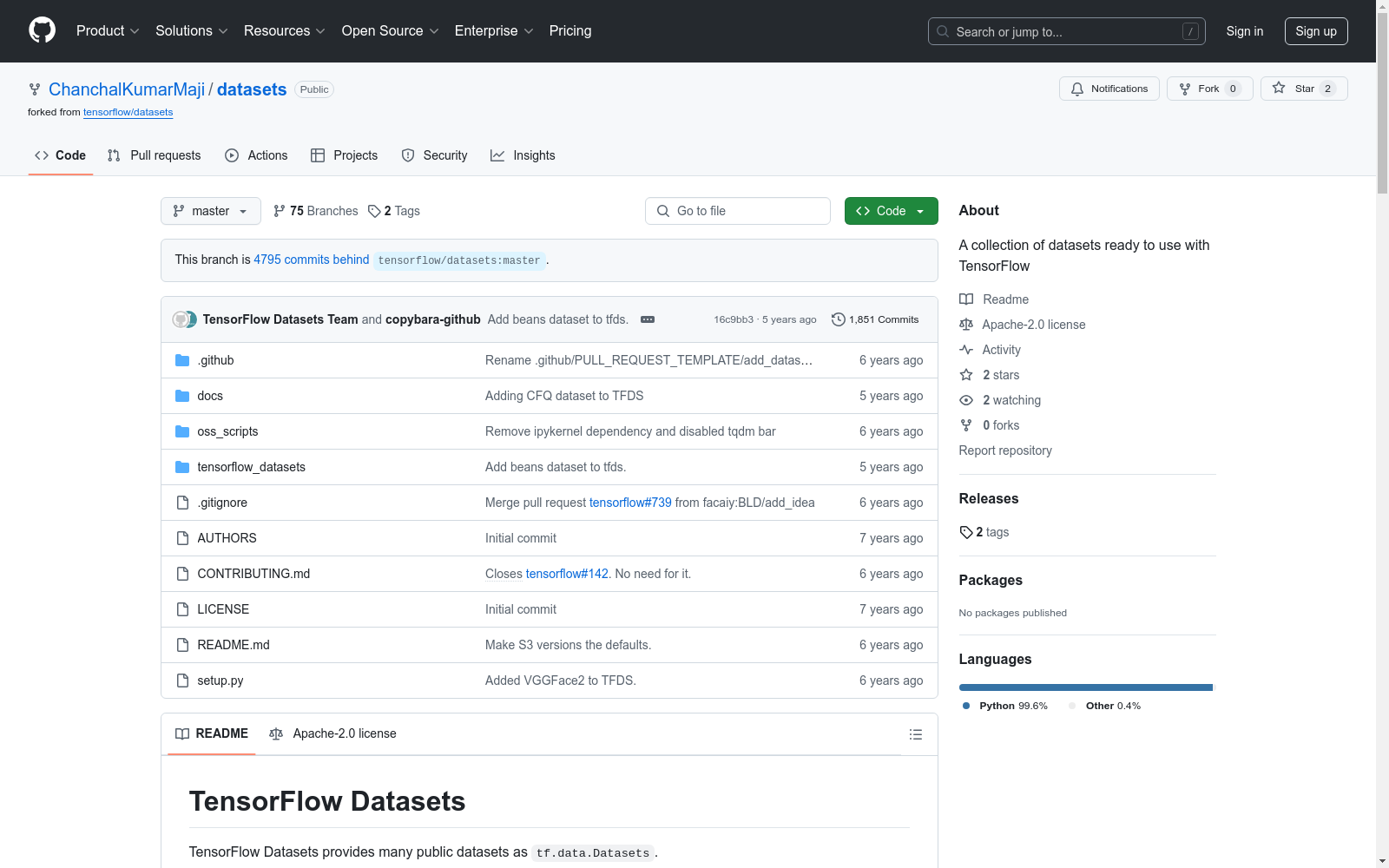Open the tensorflow#142 issue link
This screenshot has height=868, width=1389.
coord(567,574)
